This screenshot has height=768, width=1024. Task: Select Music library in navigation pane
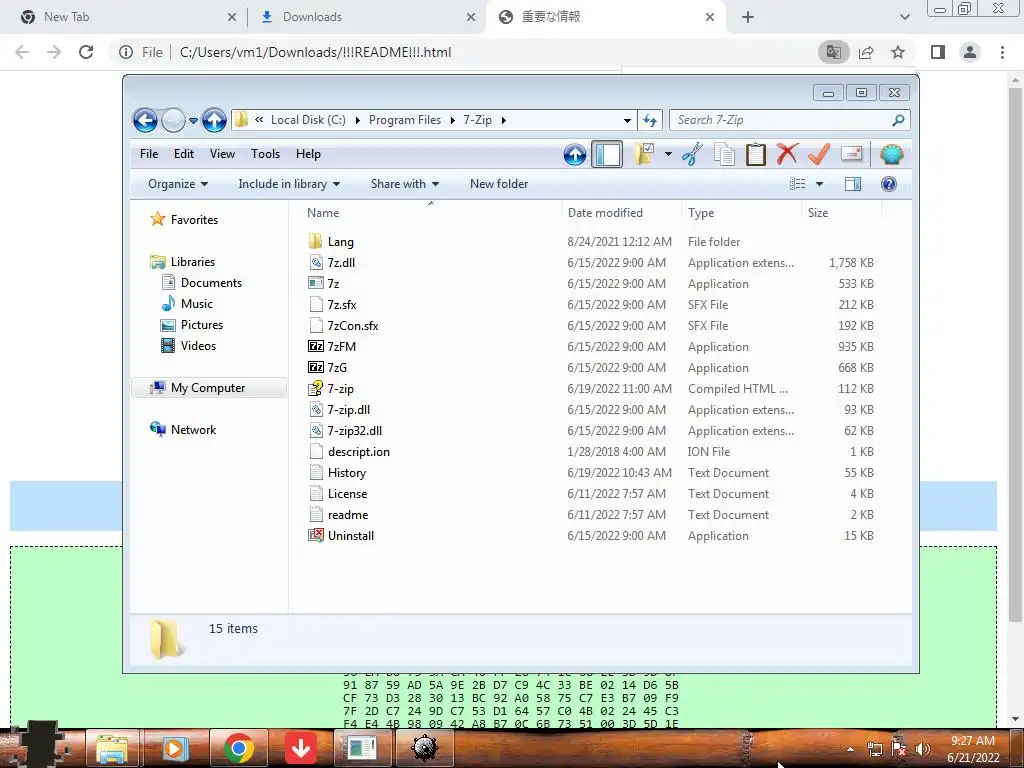click(x=197, y=304)
